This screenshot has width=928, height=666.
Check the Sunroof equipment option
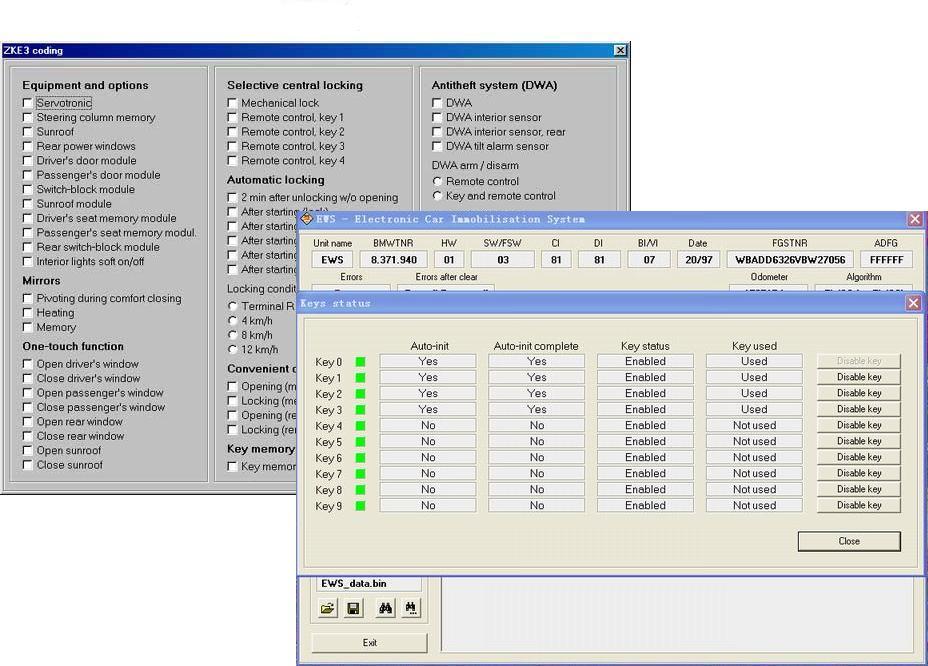coord(27,131)
